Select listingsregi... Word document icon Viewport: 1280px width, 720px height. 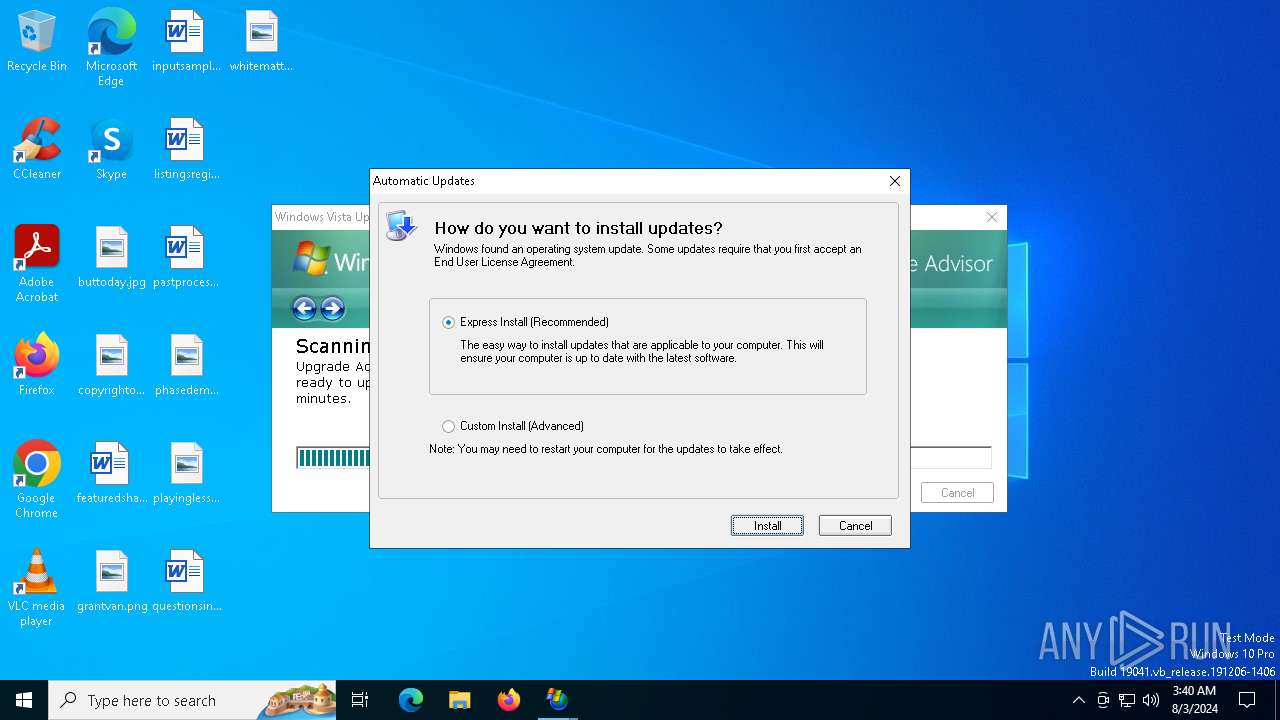tap(186, 150)
